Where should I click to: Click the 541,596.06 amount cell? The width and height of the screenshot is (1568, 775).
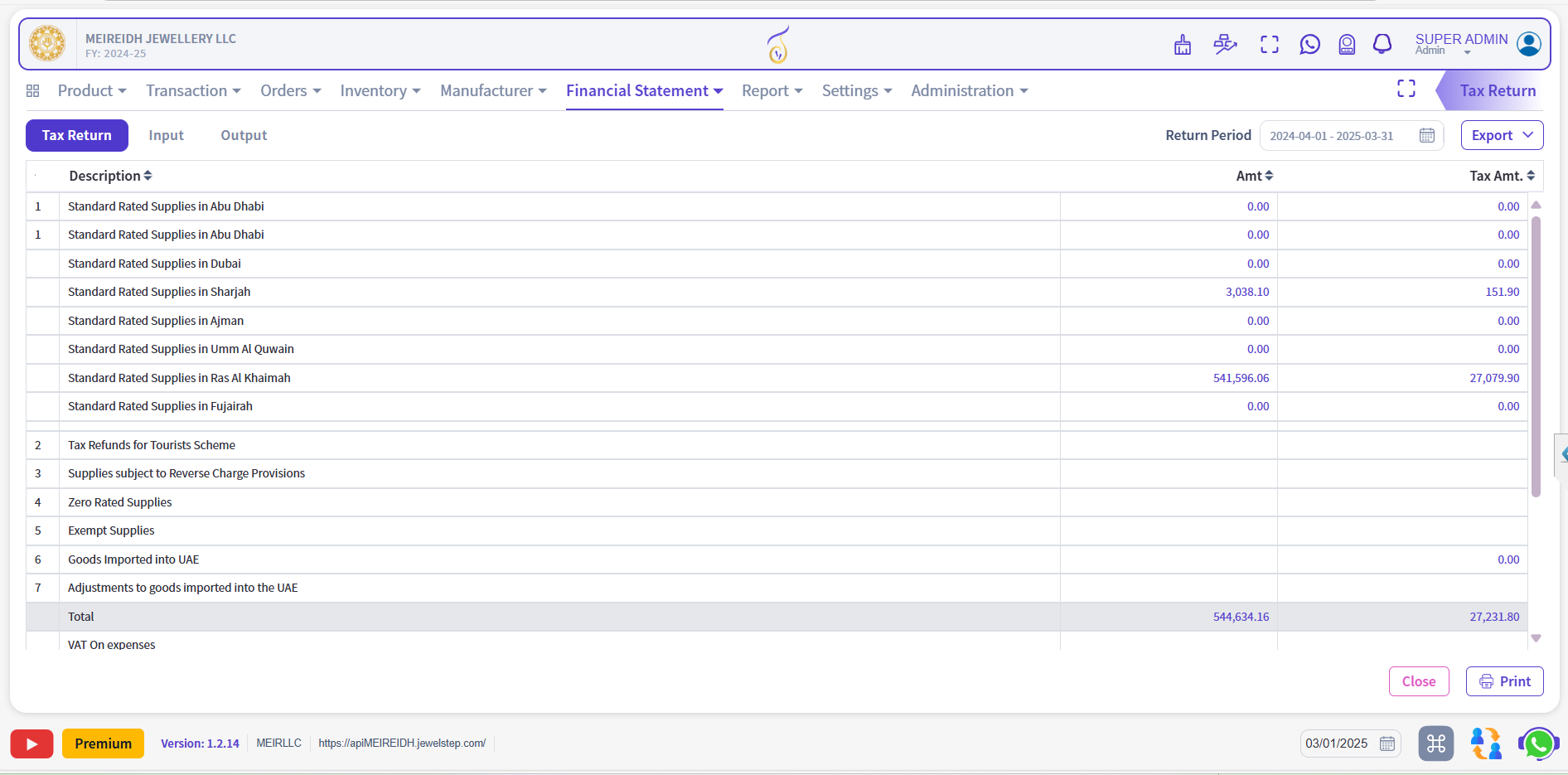[1169, 378]
